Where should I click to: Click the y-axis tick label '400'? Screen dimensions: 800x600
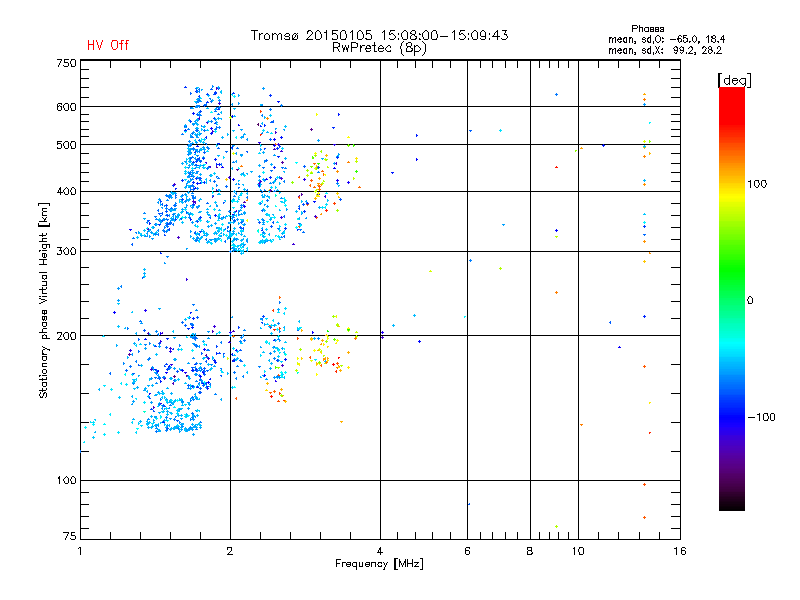(66, 191)
